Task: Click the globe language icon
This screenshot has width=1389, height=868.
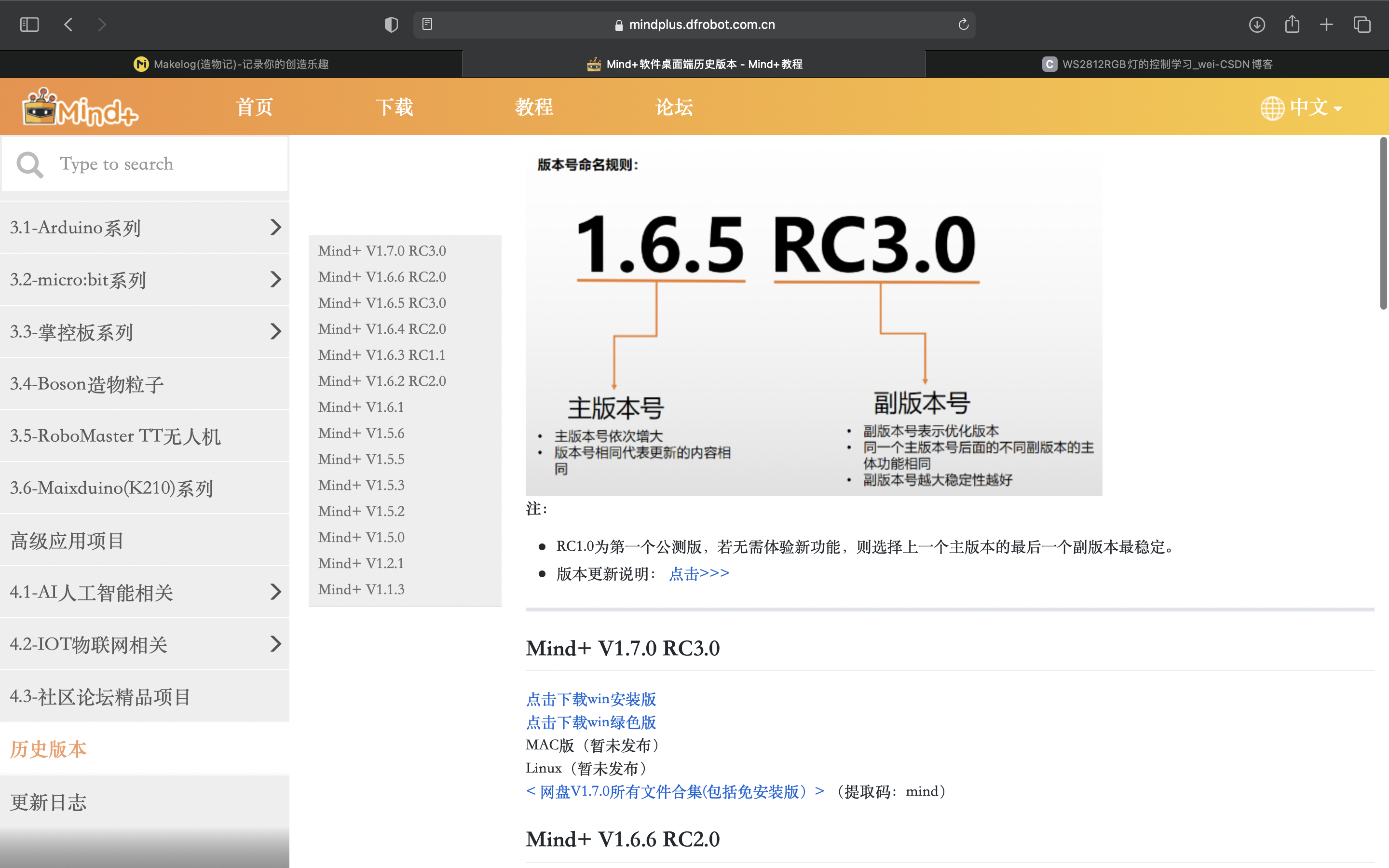Action: click(x=1272, y=108)
